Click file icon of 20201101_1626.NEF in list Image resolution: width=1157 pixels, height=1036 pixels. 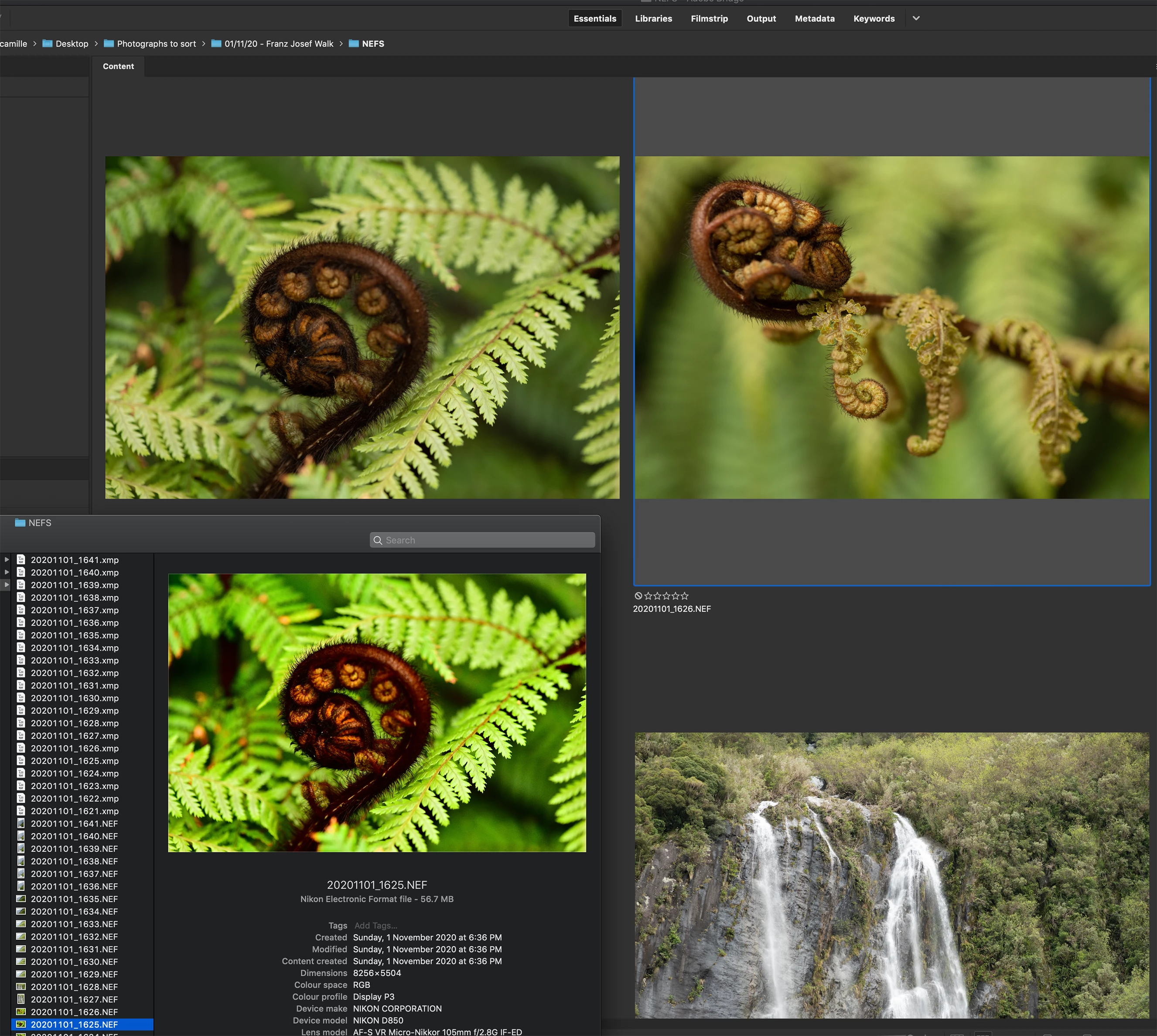tap(21, 1012)
